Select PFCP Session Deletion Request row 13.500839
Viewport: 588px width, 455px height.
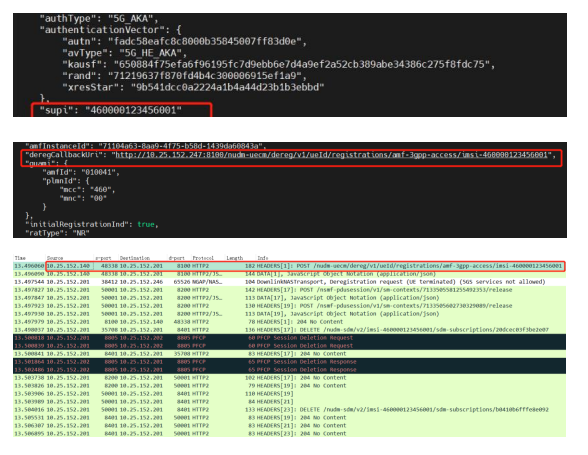click(x=290, y=345)
